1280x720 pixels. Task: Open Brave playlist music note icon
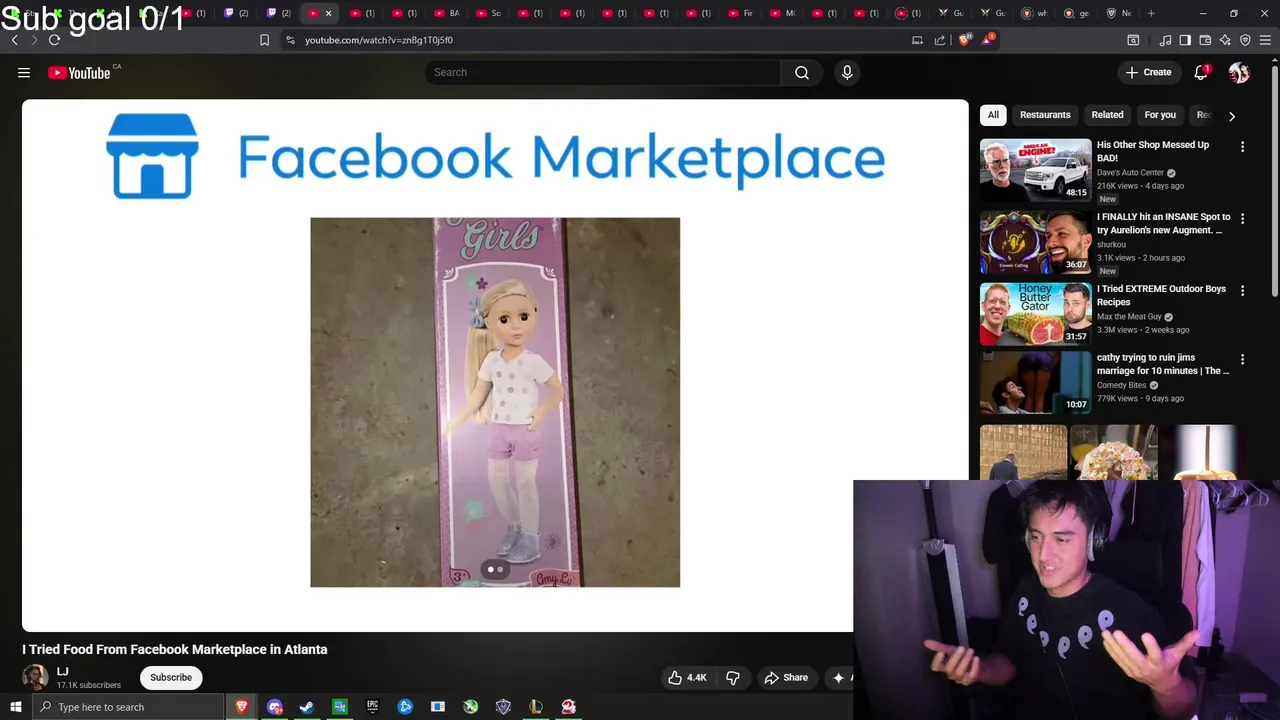click(x=1165, y=40)
